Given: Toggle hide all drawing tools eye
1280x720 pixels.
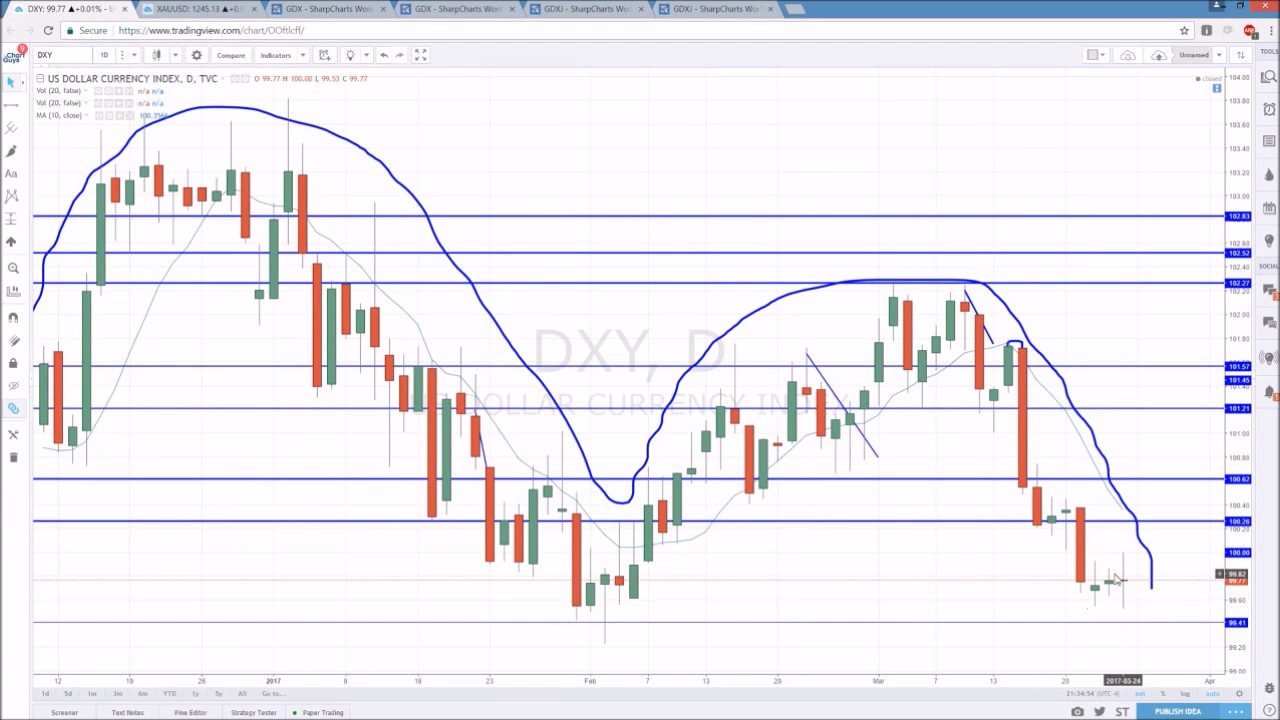Looking at the screenshot, I should pos(13,386).
